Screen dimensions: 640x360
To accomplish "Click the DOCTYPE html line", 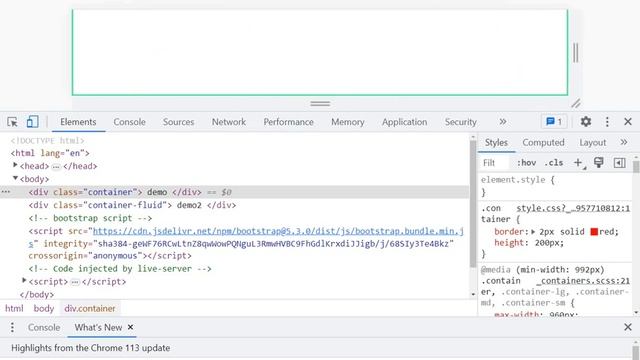I will click(47, 140).
